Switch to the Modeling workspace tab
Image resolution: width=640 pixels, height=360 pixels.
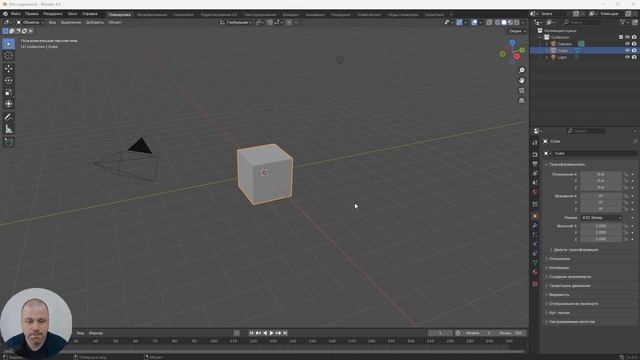click(152, 15)
